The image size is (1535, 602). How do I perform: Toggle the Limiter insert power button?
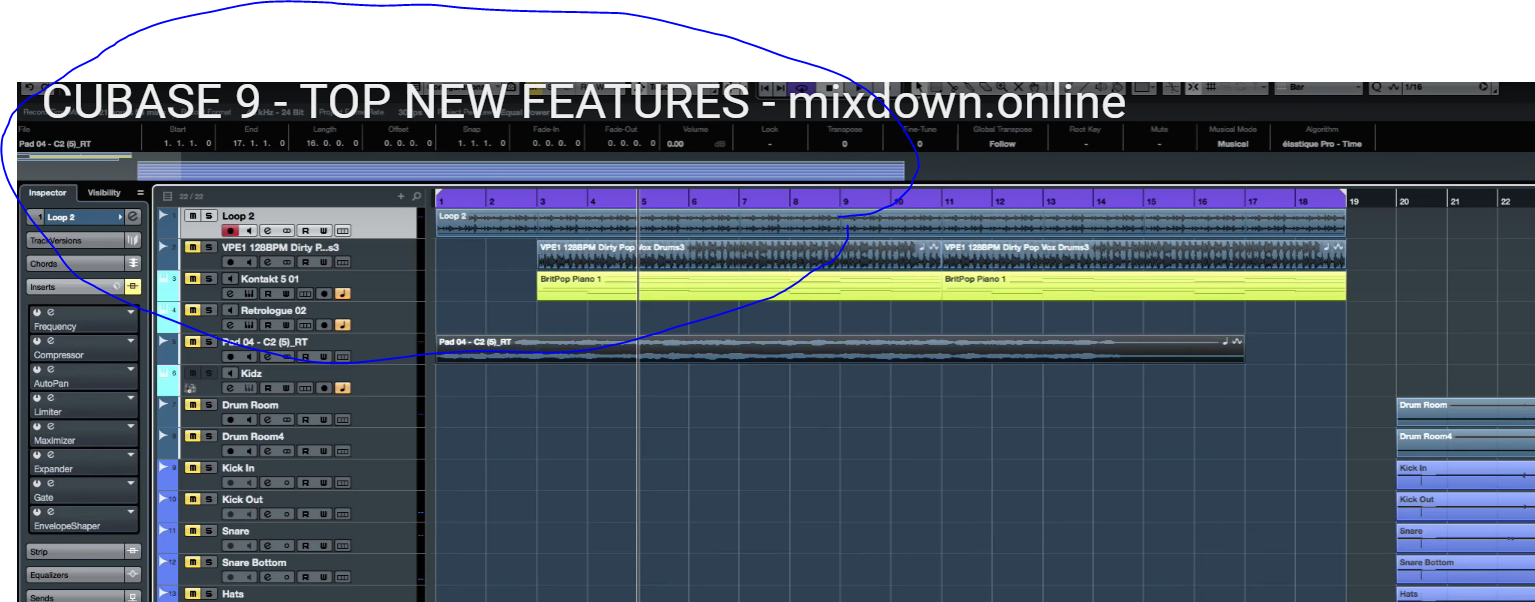[x=37, y=398]
